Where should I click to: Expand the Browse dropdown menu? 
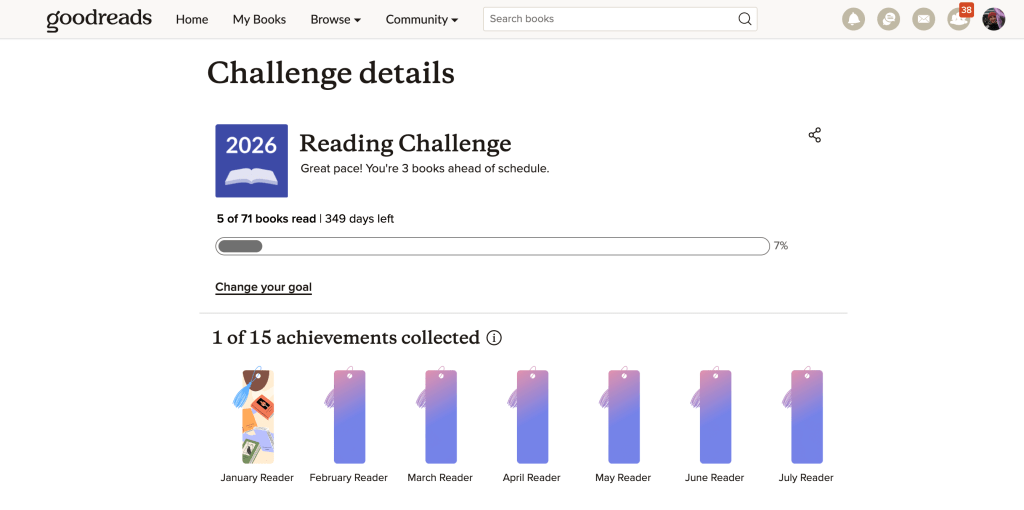coord(335,19)
